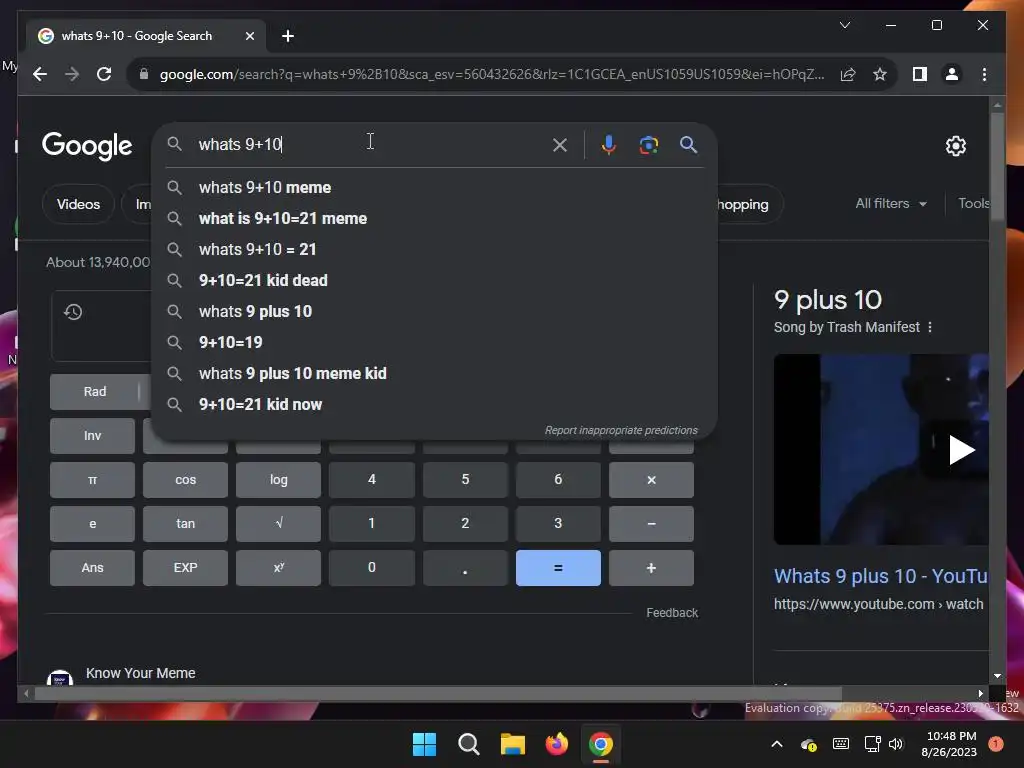Submit search with magnifier button
Screen dimensions: 1024x768
(x=688, y=145)
